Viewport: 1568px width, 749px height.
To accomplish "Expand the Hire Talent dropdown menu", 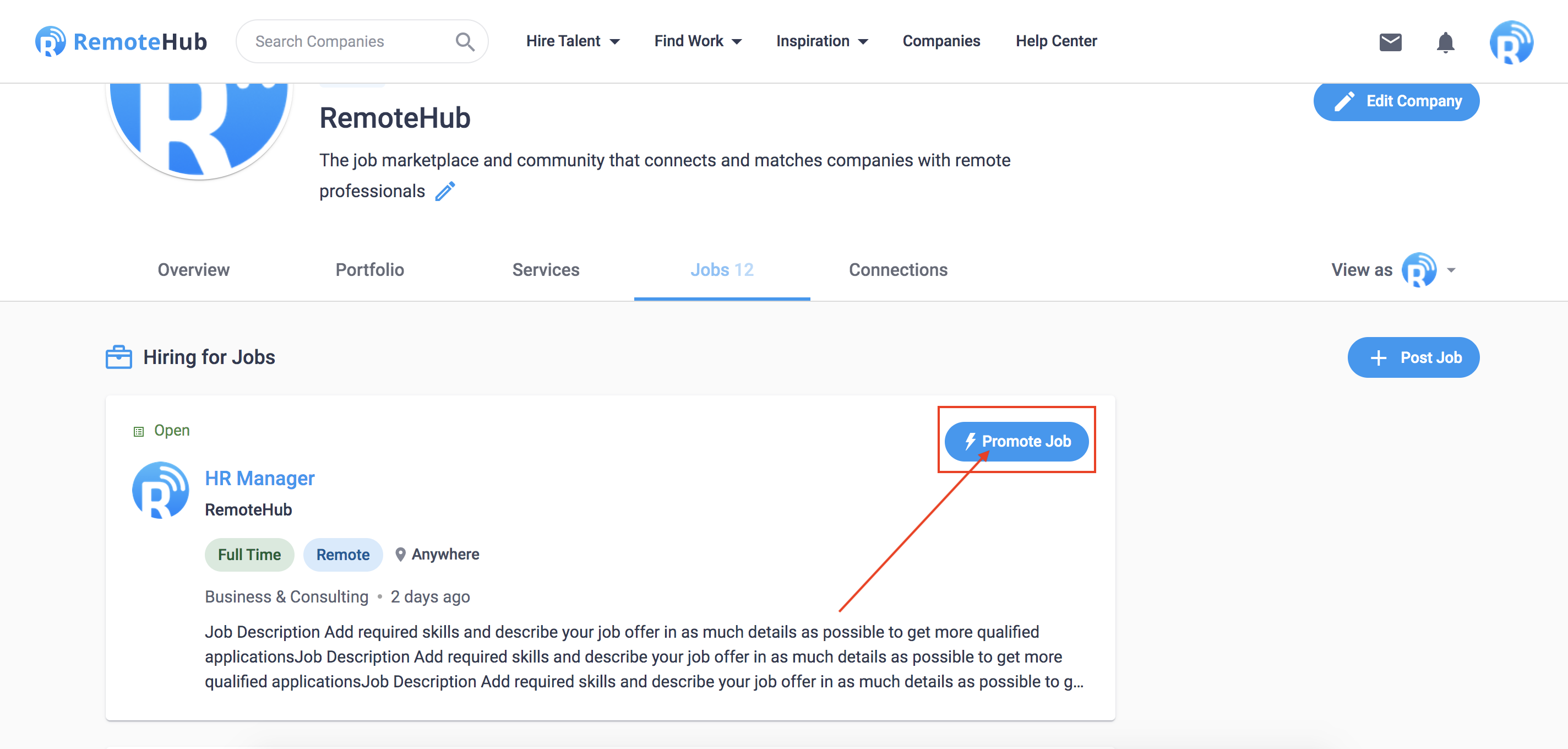I will pyautogui.click(x=572, y=41).
